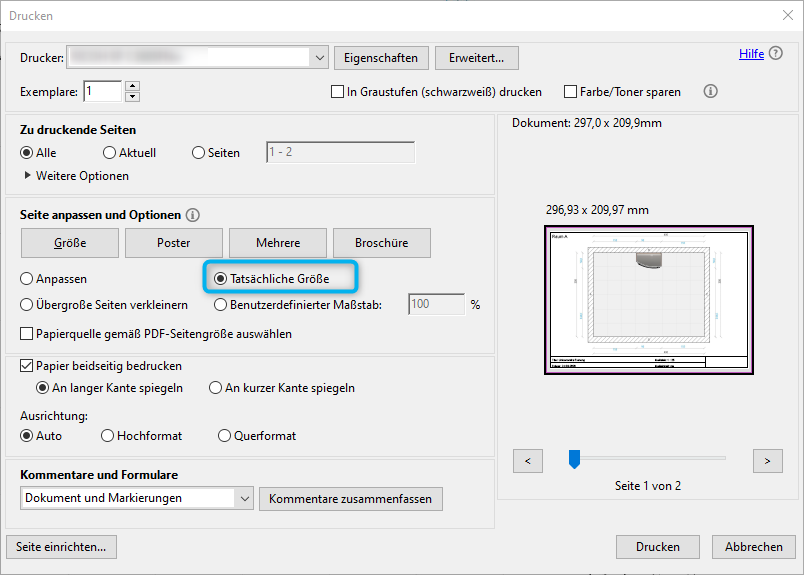Switch to the Broschüre option tab
804x575 pixels.
pos(382,243)
